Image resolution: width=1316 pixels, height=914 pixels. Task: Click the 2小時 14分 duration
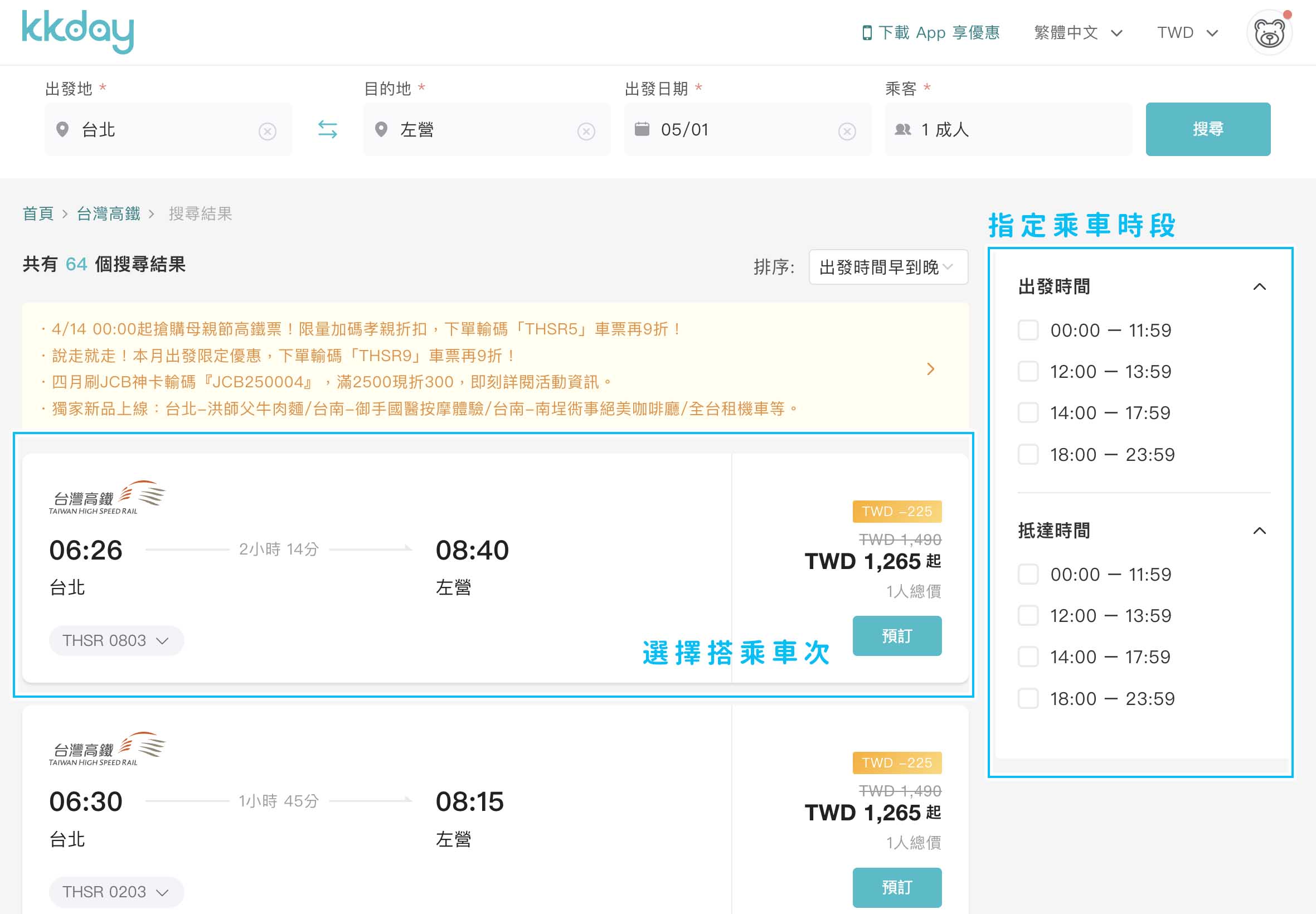[278, 549]
